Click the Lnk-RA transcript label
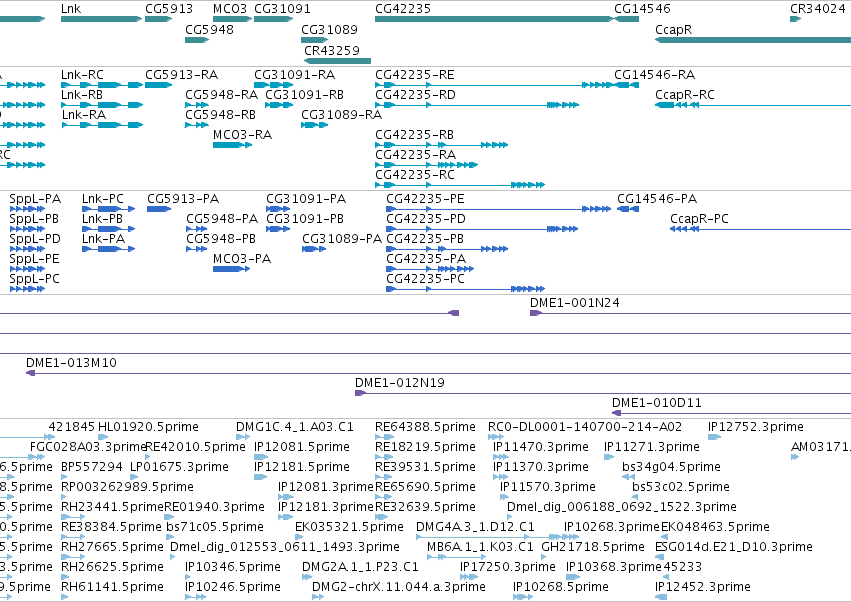 click(84, 115)
